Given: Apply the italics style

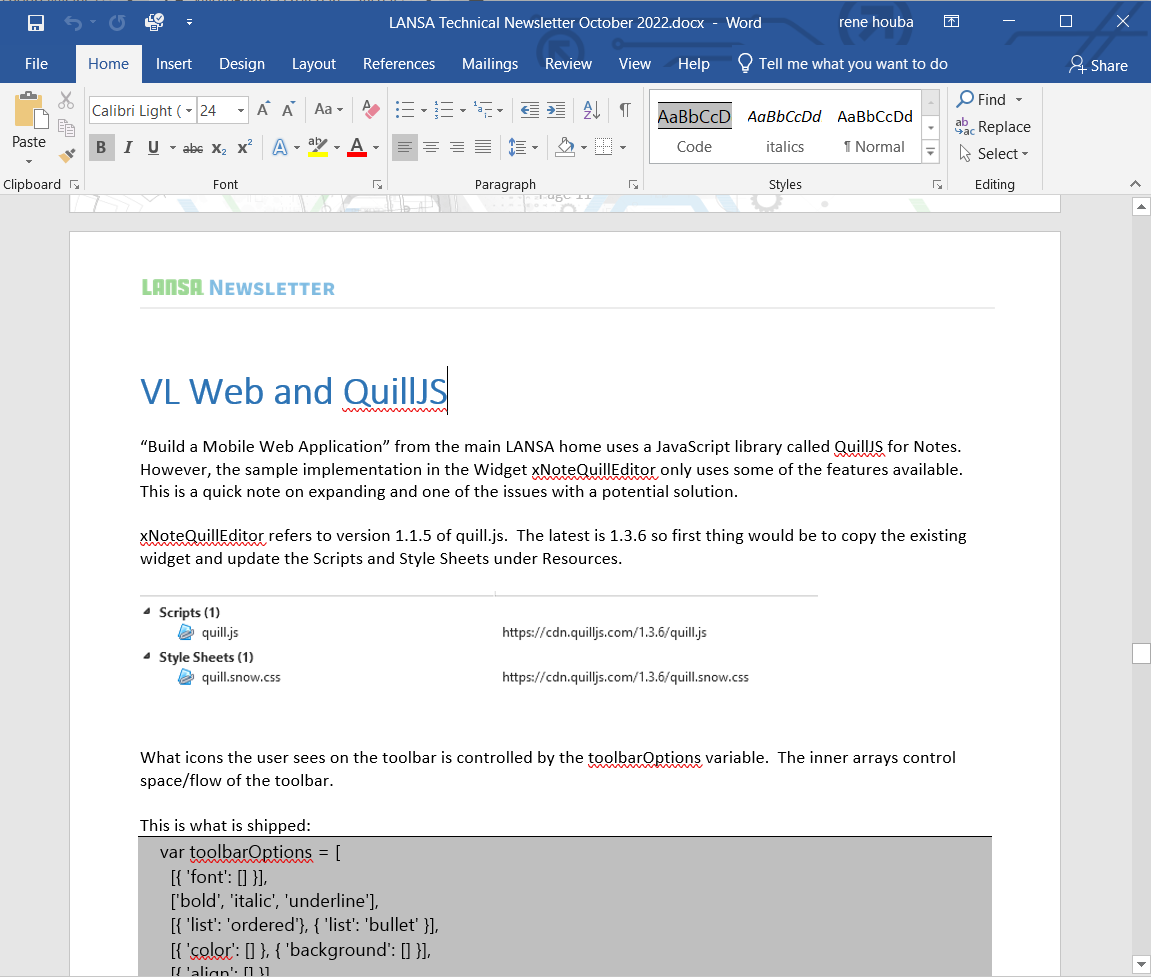Looking at the screenshot, I should click(784, 128).
